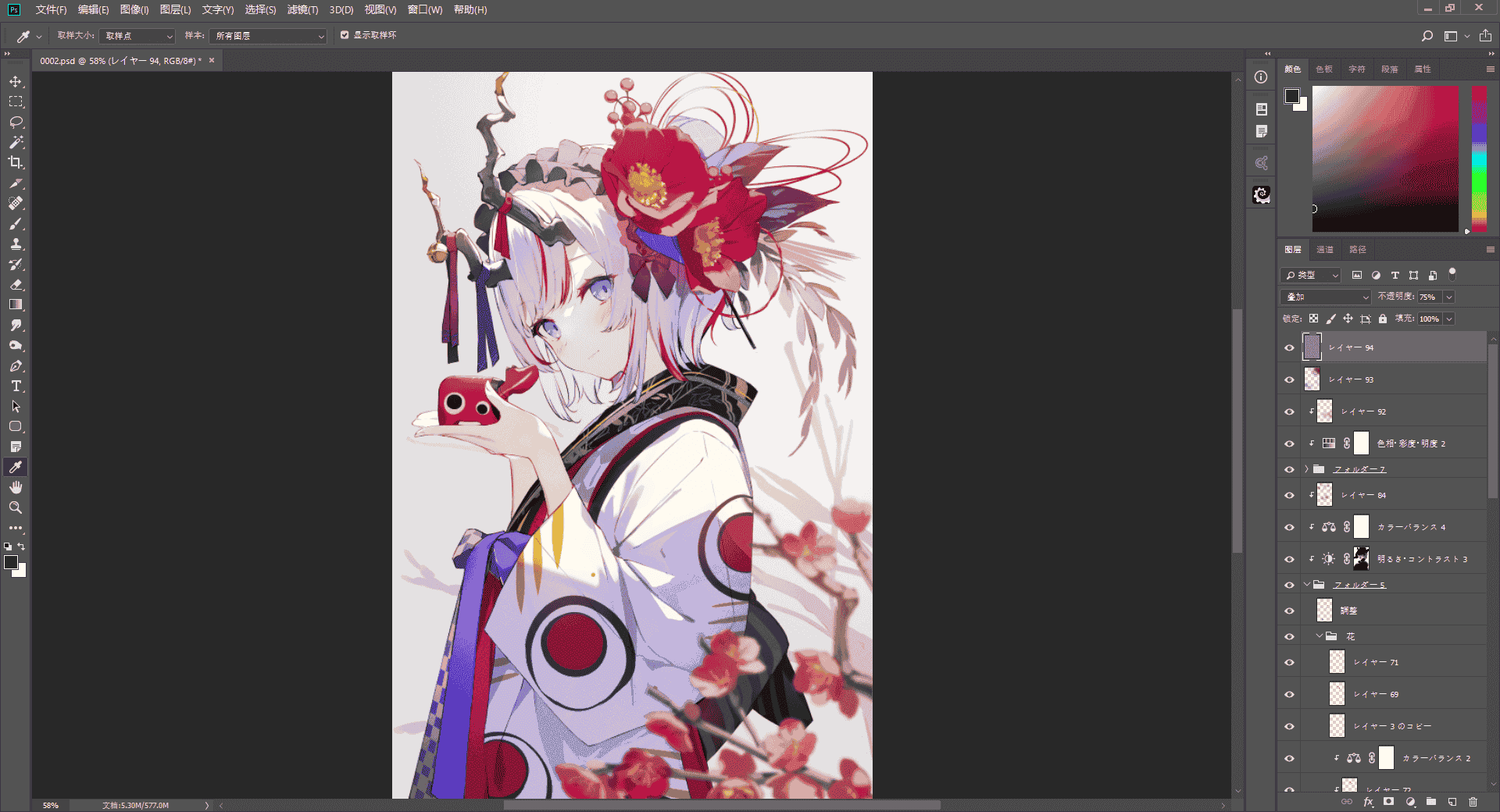The width and height of the screenshot is (1500, 812).
Task: Select the Zoom tool
Action: click(x=16, y=507)
